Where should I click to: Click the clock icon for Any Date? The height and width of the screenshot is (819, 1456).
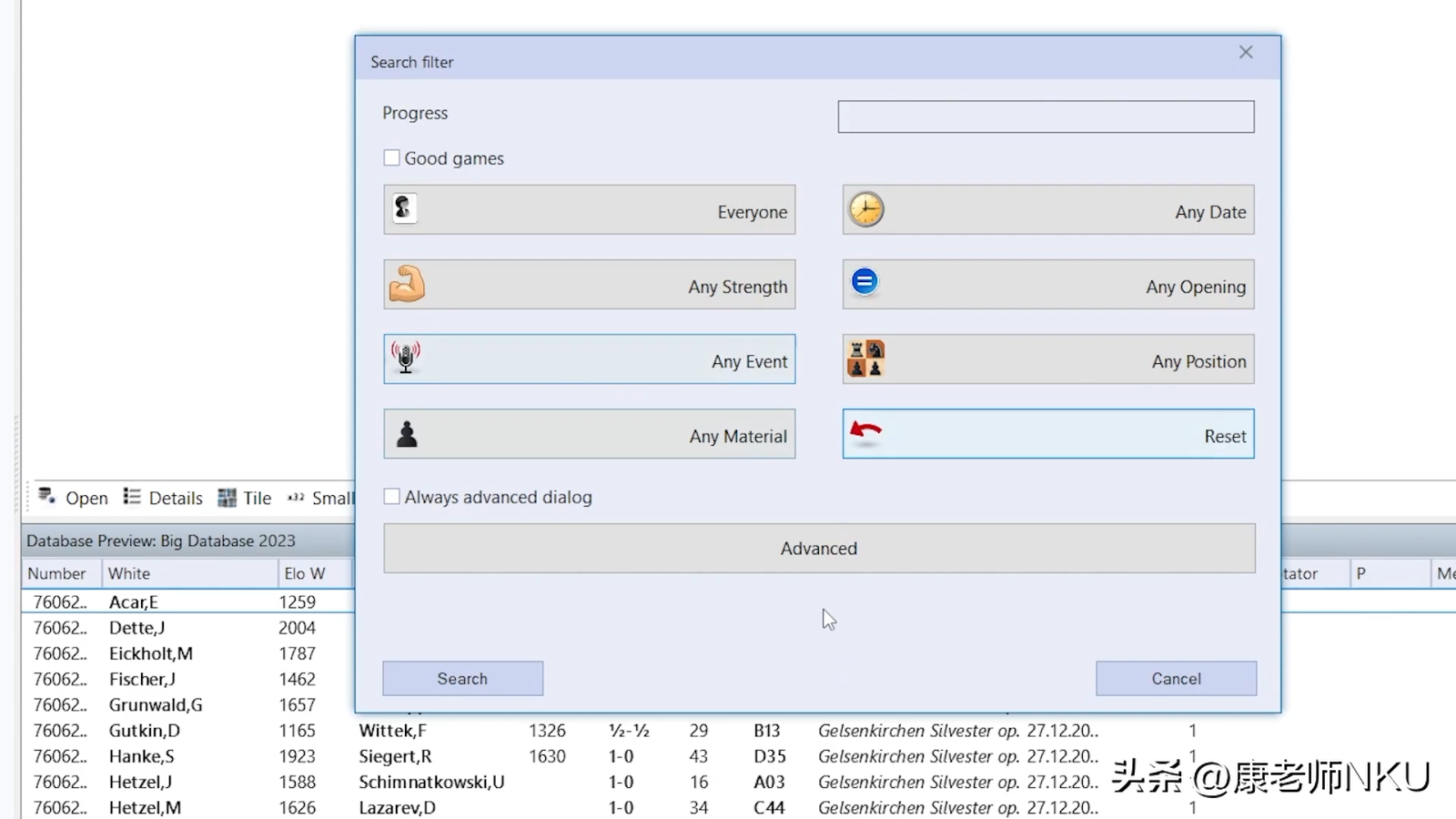click(866, 209)
